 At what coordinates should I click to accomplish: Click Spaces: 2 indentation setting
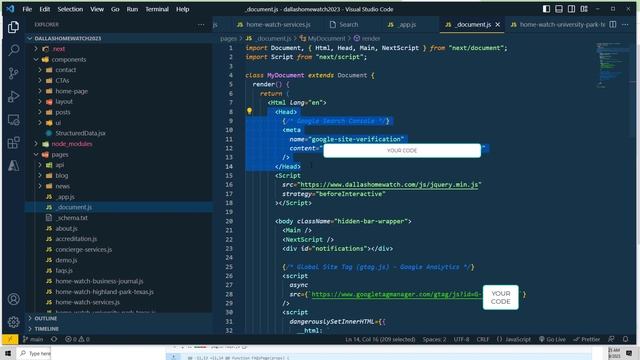434,339
